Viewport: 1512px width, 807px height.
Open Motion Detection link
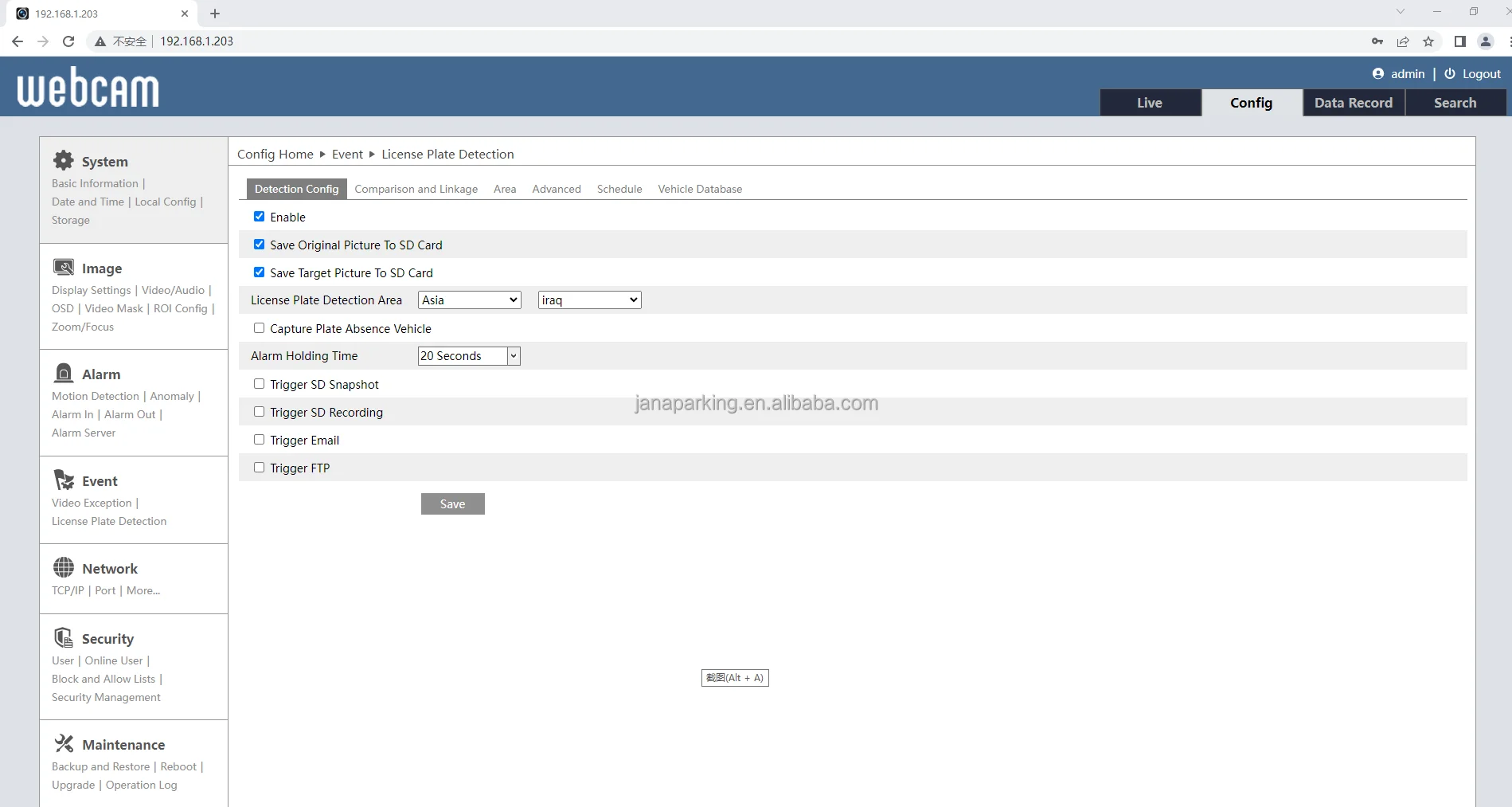coord(96,396)
